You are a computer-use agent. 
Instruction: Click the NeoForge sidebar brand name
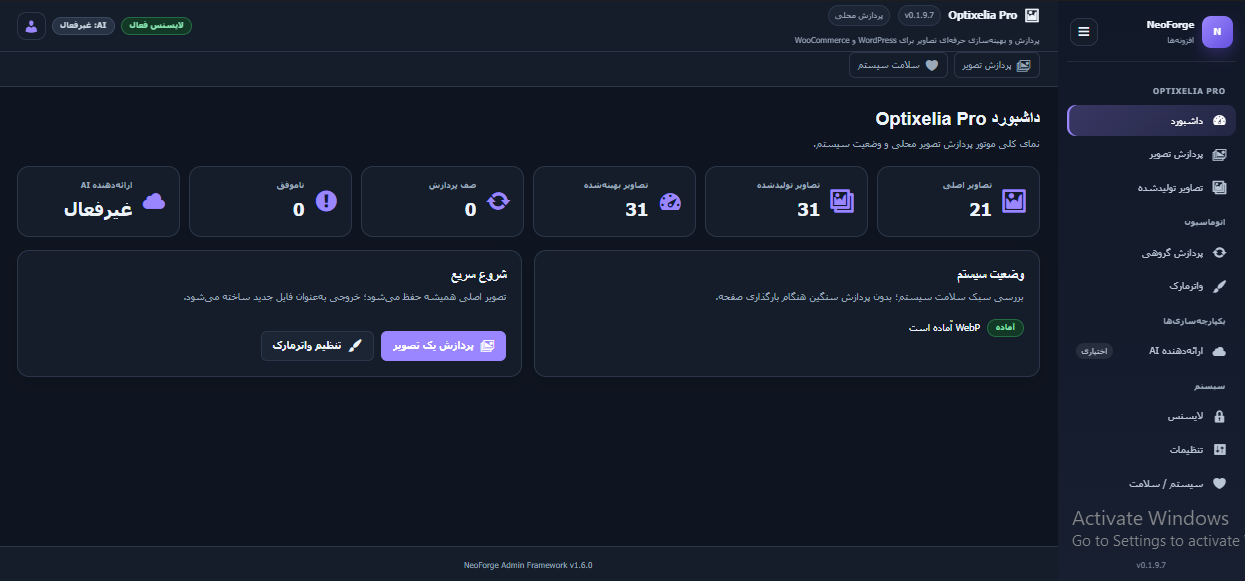1170,25
